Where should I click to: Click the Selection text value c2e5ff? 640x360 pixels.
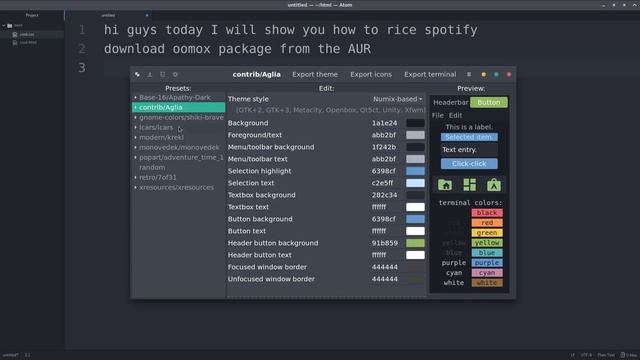click(x=382, y=183)
